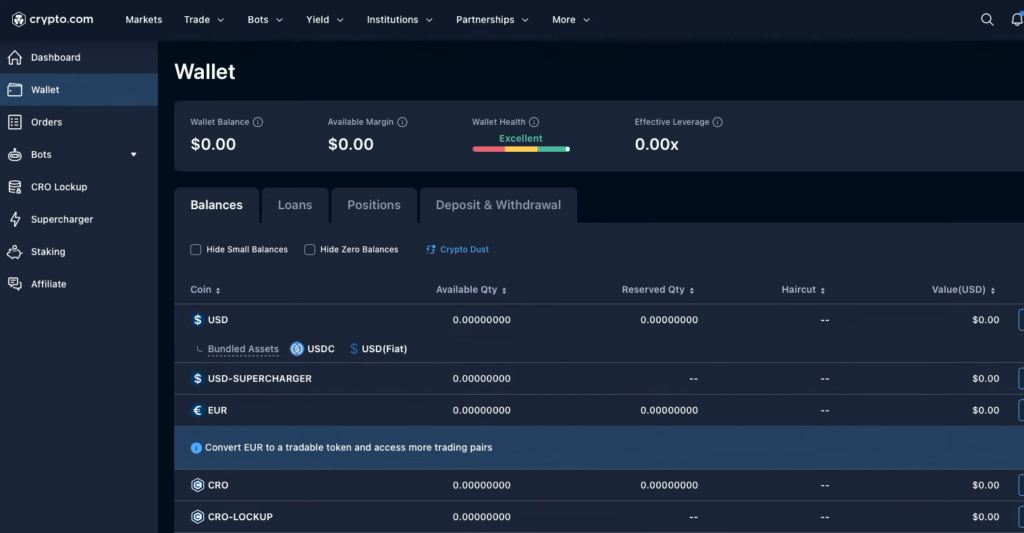The image size is (1024, 533).
Task: Click the Bundled Assets label
Action: 243,349
